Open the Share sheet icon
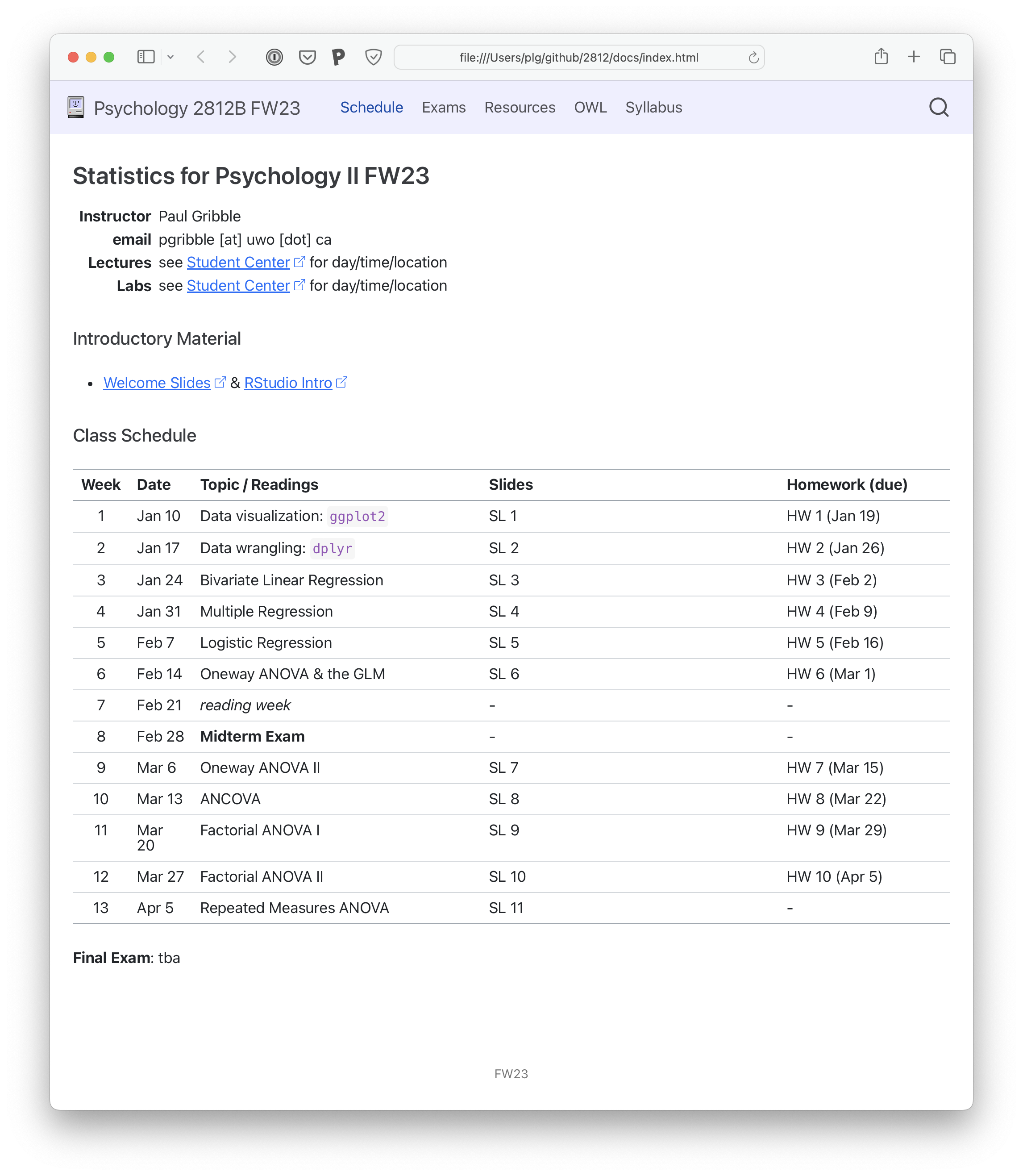The height and width of the screenshot is (1176, 1023). click(x=881, y=57)
